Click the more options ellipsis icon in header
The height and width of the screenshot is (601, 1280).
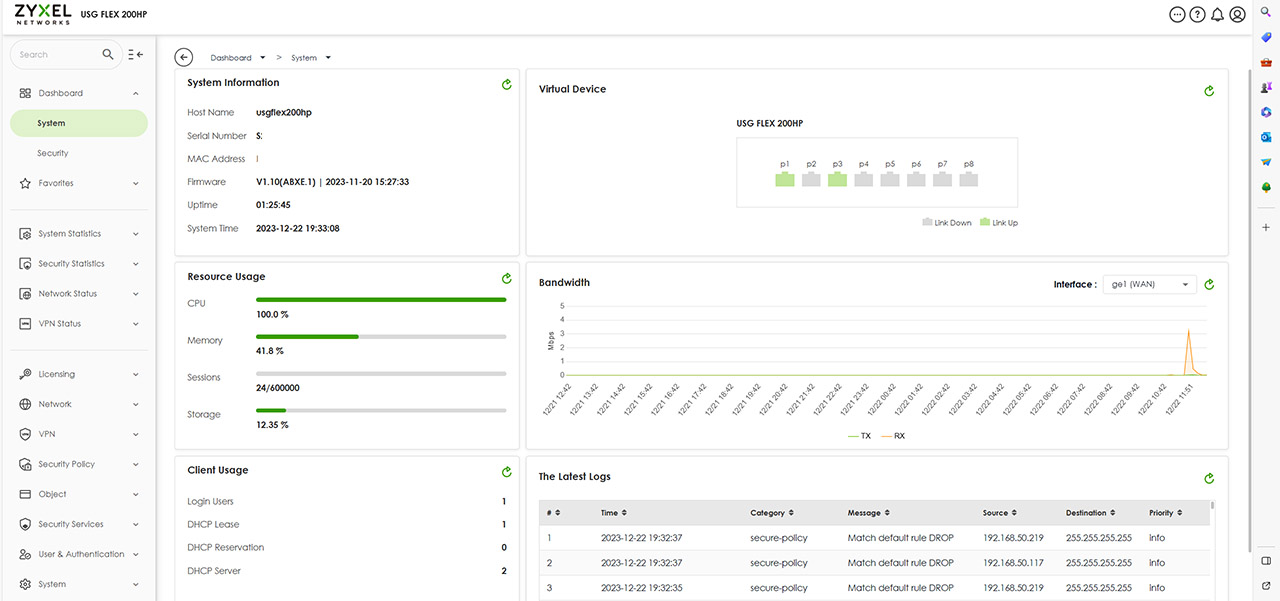[x=1177, y=15]
